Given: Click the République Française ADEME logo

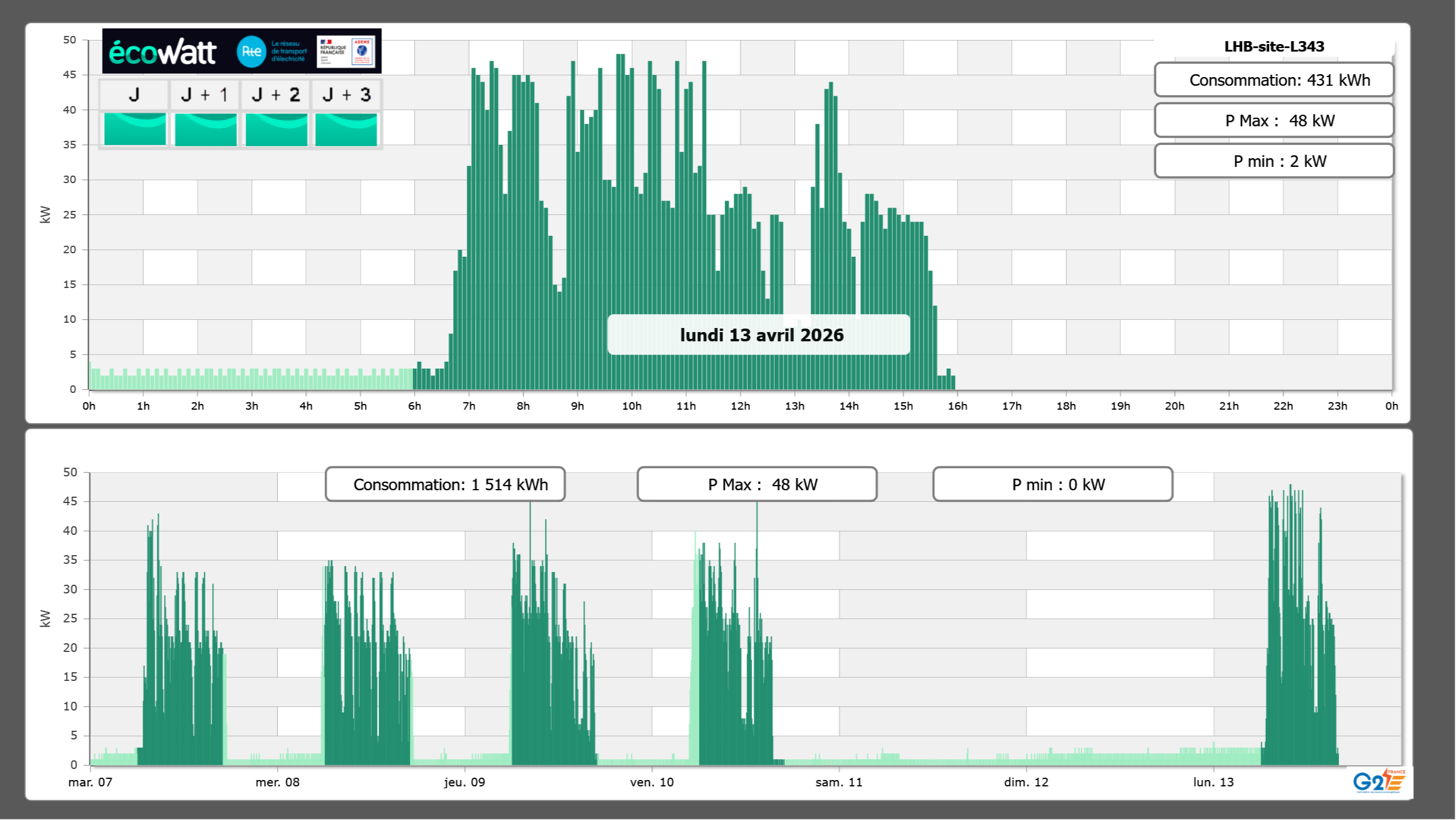Looking at the screenshot, I should coord(346,52).
